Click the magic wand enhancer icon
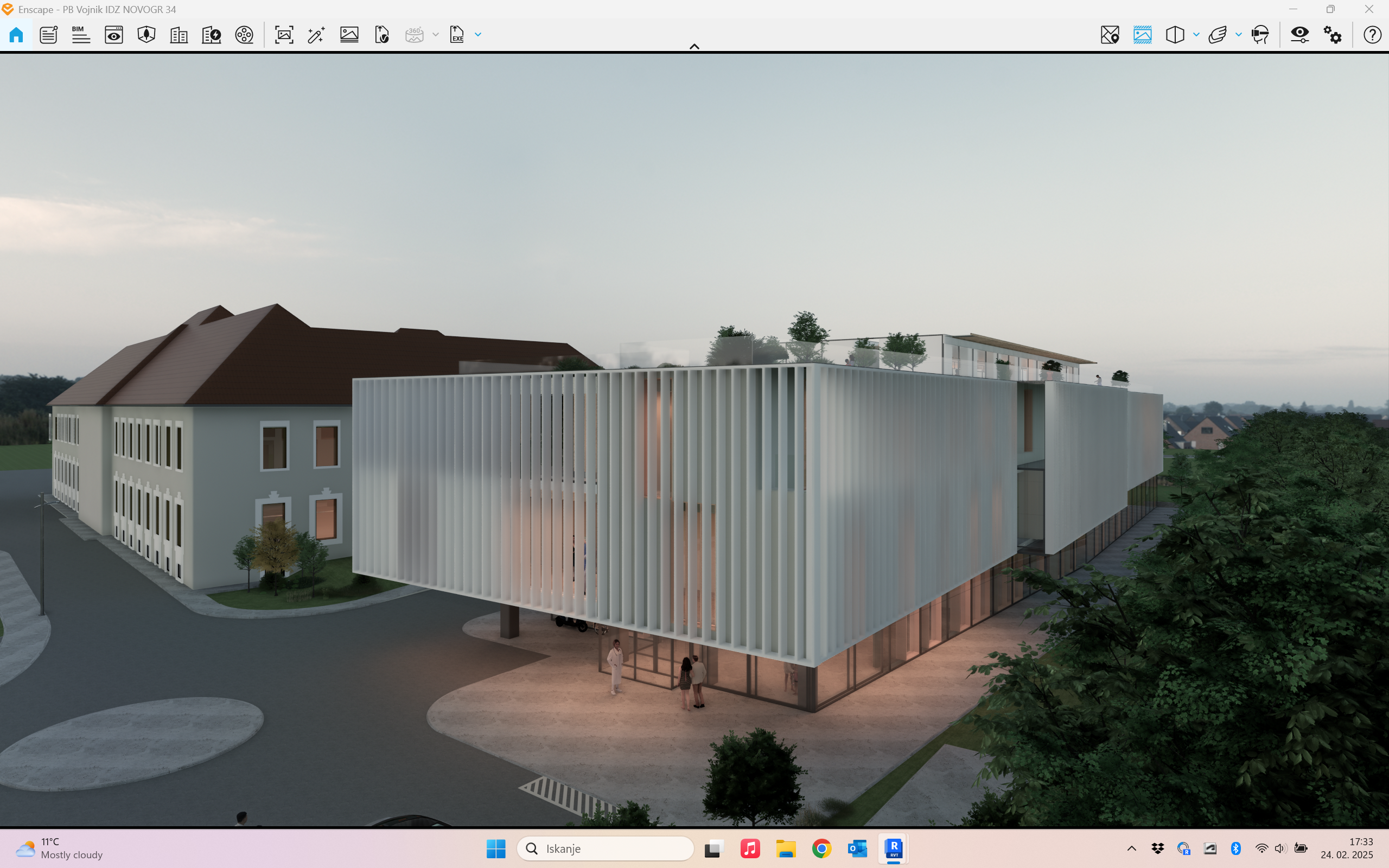1389x868 pixels. tap(316, 35)
